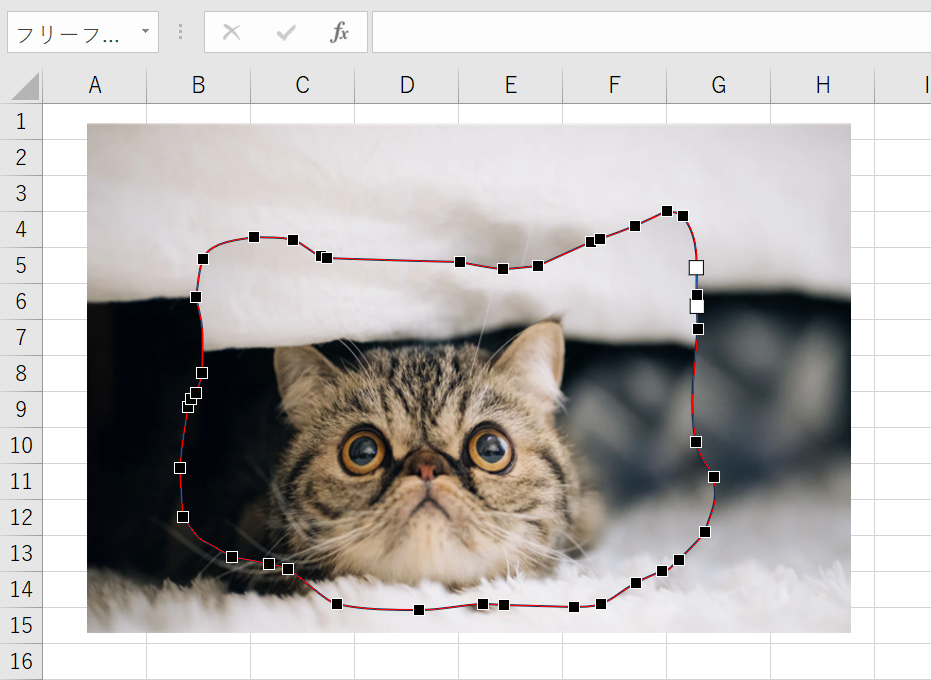
Task: Select column G header
Action: tap(718, 86)
